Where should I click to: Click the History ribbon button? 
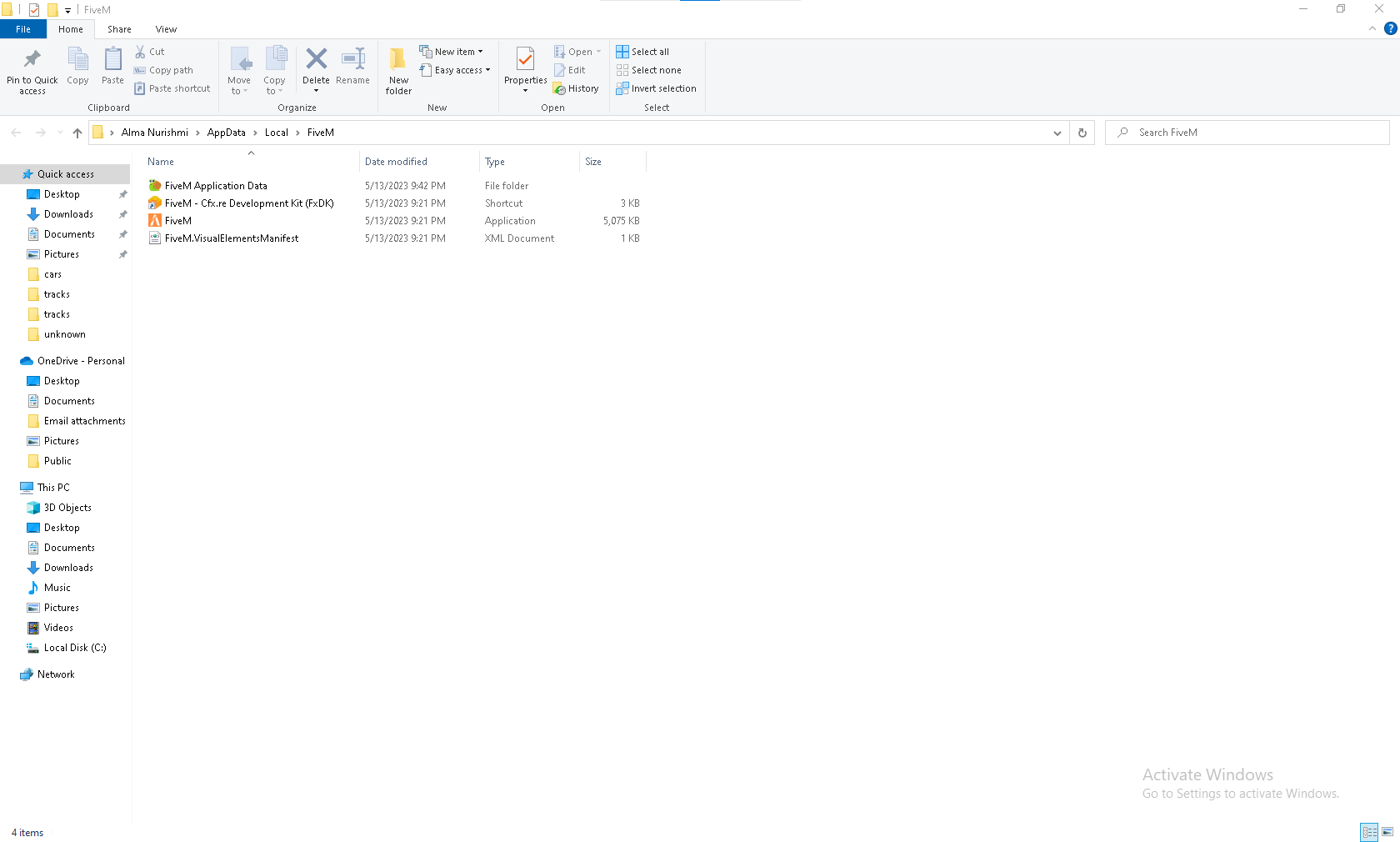point(576,88)
